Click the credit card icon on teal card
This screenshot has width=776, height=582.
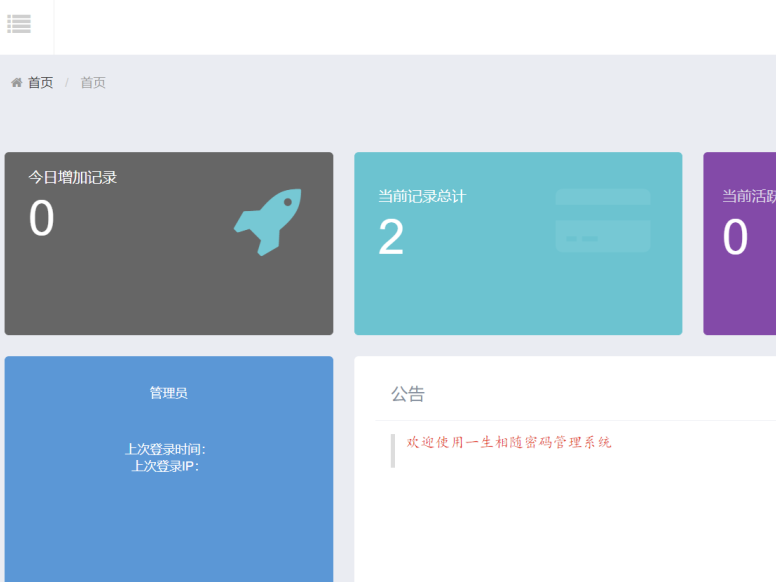point(602,221)
